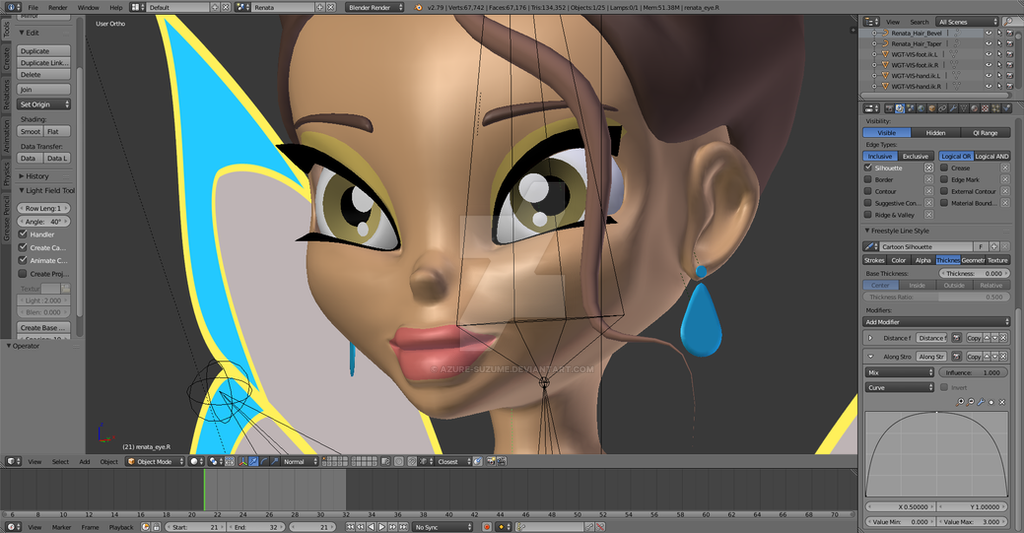Click the record auto-keyframe red button

click(x=487, y=526)
